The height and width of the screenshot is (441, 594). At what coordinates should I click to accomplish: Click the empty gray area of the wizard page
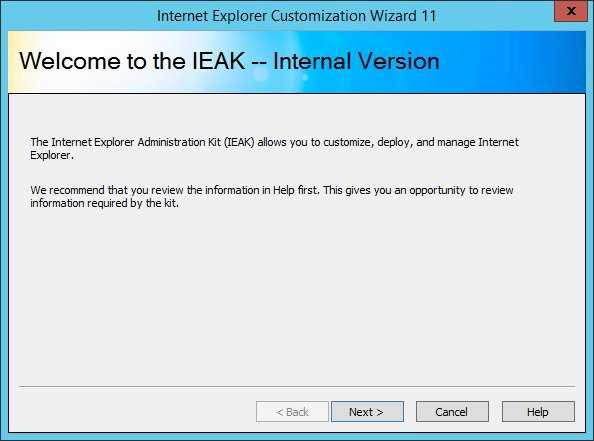click(x=297, y=296)
